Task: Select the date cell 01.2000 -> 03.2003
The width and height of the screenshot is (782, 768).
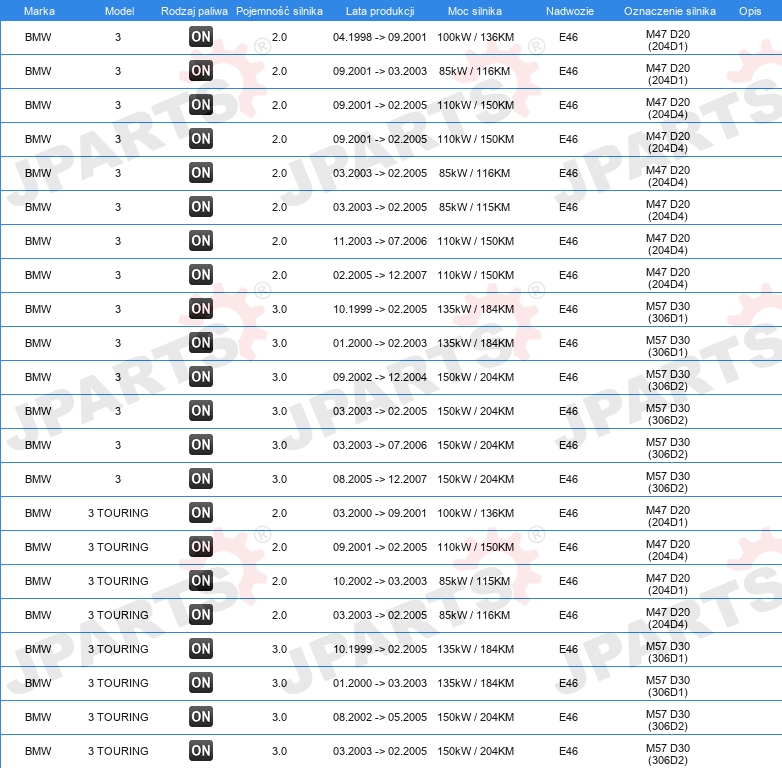Action: [380, 683]
